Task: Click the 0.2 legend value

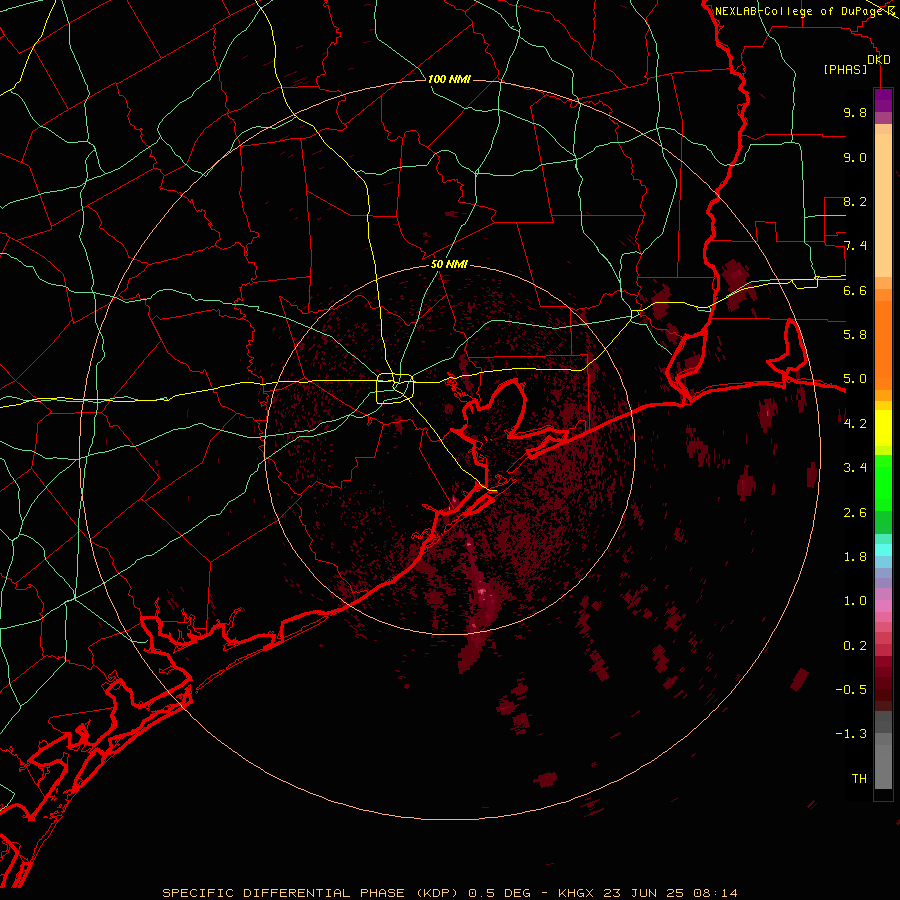Action: click(855, 646)
